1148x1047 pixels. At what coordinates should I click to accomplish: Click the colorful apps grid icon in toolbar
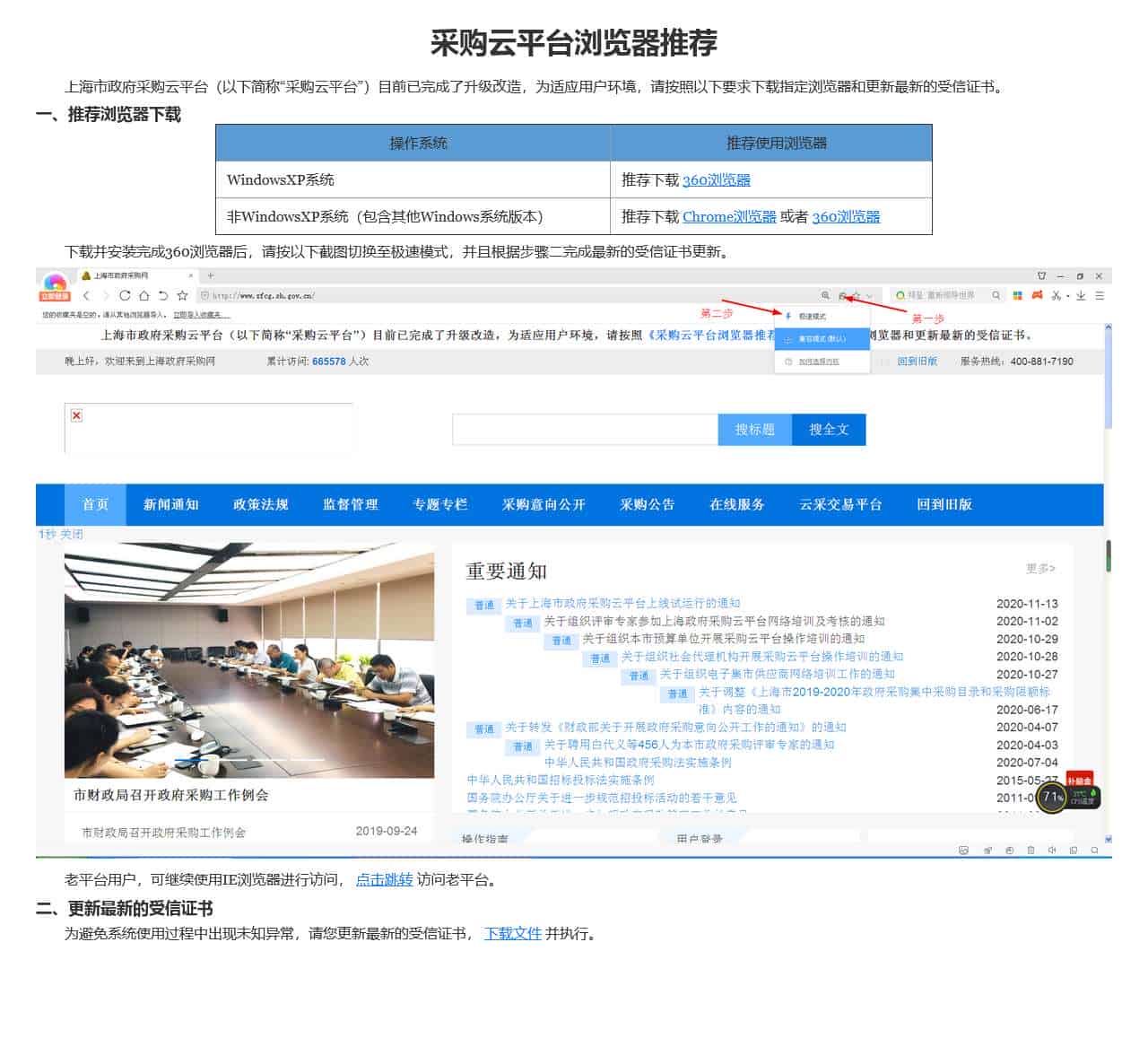pos(1019,295)
